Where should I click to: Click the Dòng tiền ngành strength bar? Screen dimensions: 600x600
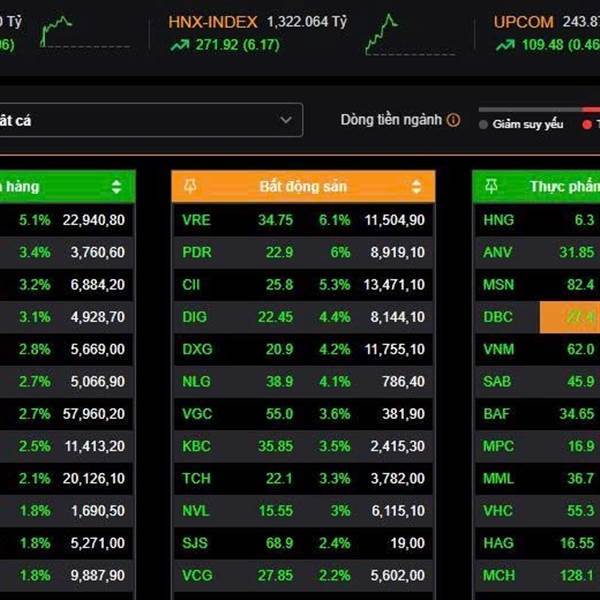[539, 110]
